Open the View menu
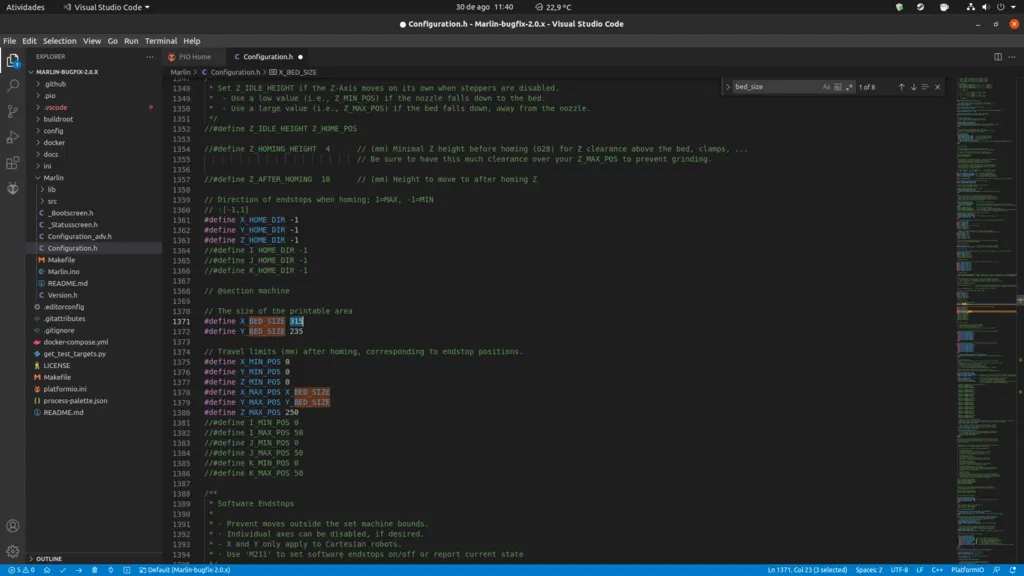 point(91,40)
